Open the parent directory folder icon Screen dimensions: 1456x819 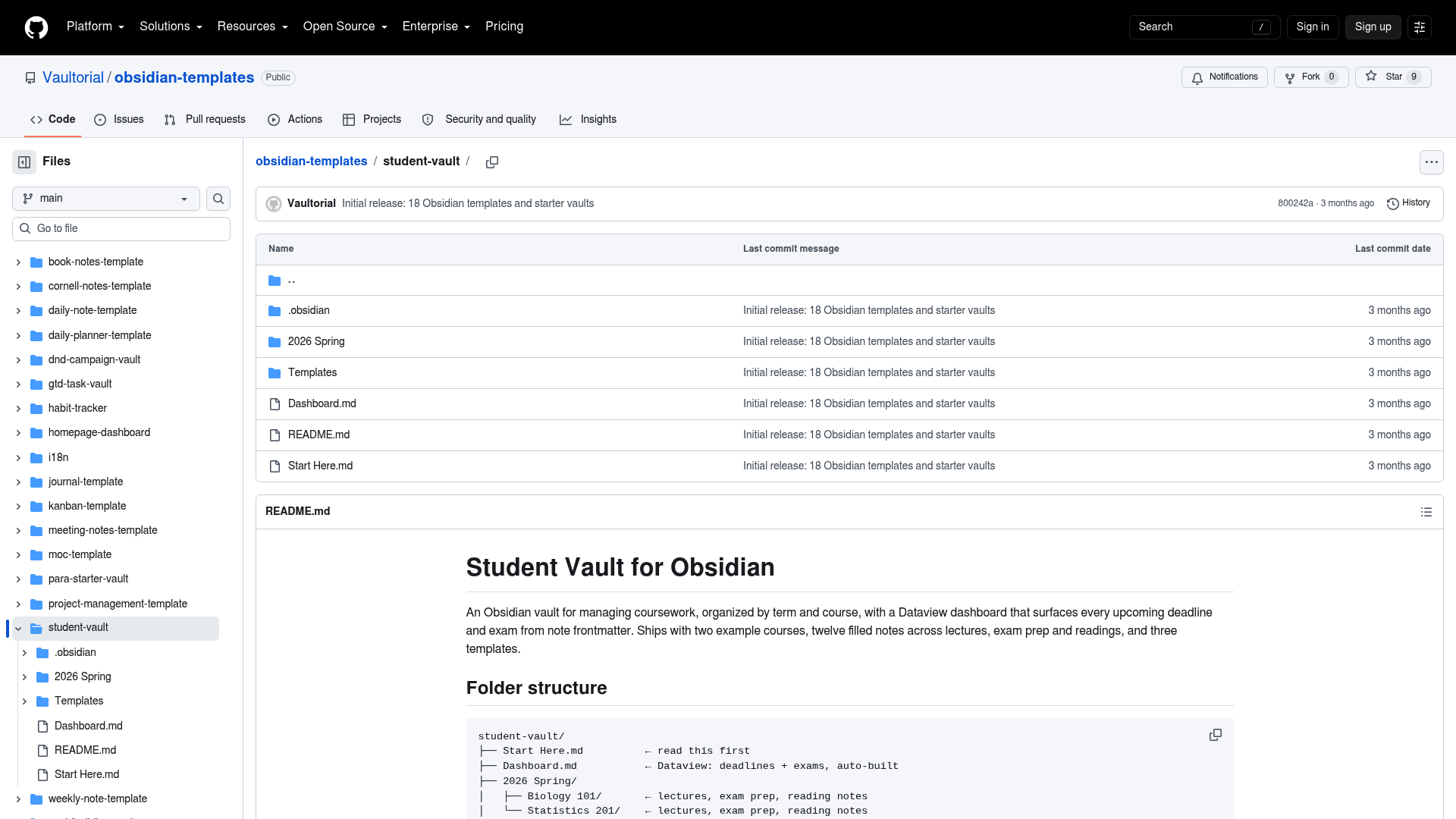tap(275, 281)
